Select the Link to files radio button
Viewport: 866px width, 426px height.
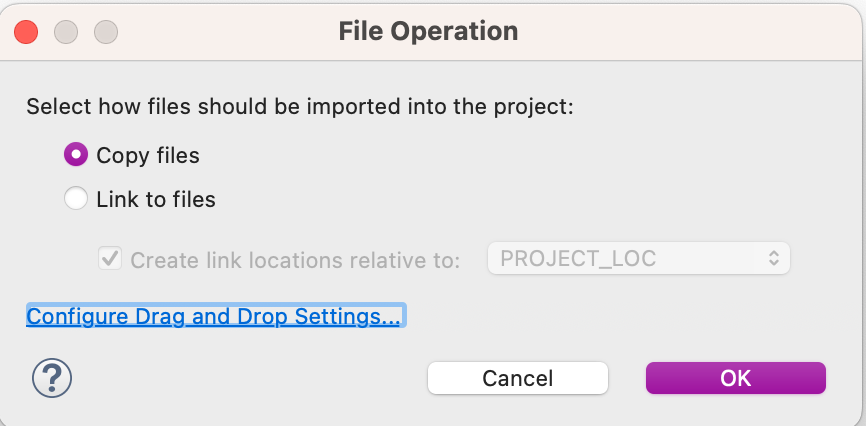[x=76, y=199]
